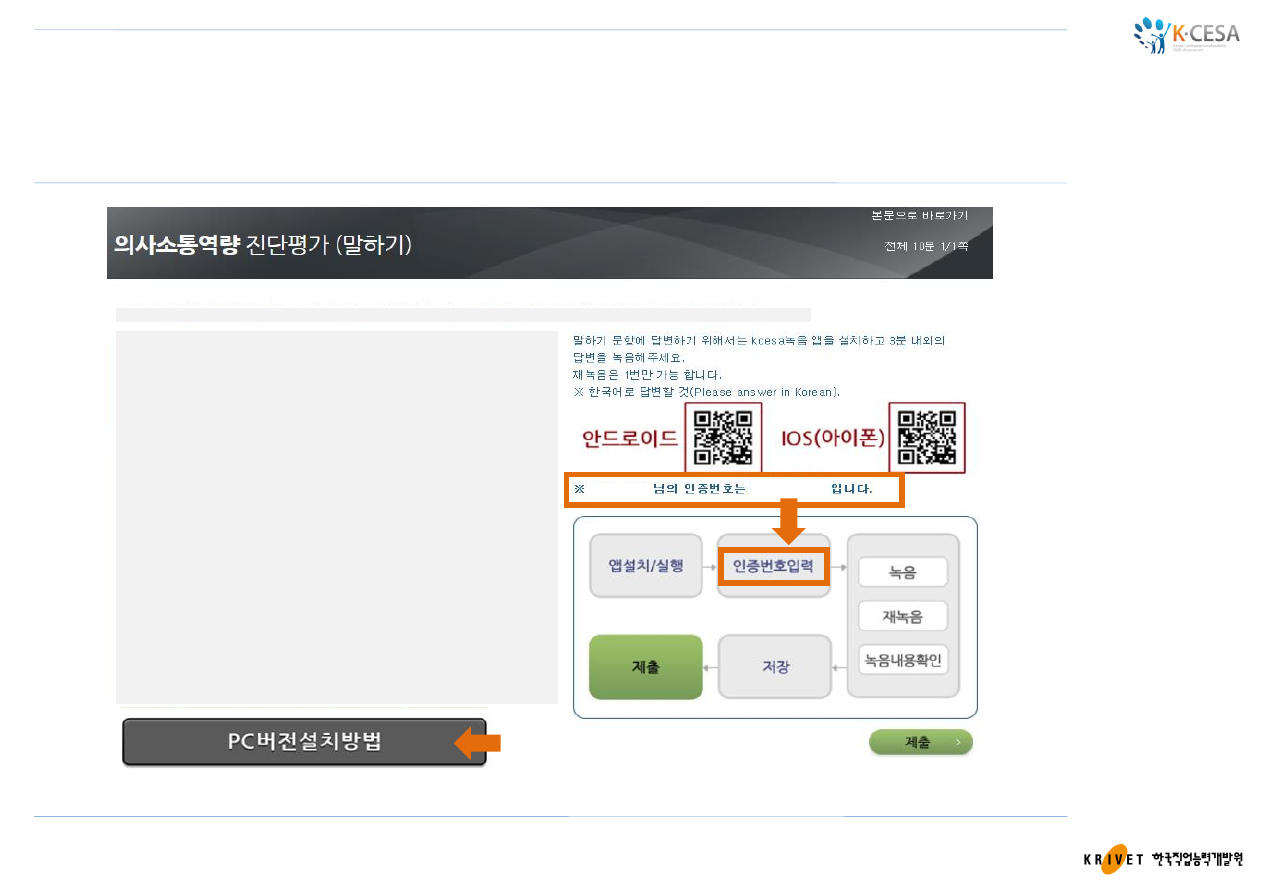The width and height of the screenshot is (1263, 893).
Task: Click the IOS(아이폰) red text label
Action: click(x=833, y=438)
